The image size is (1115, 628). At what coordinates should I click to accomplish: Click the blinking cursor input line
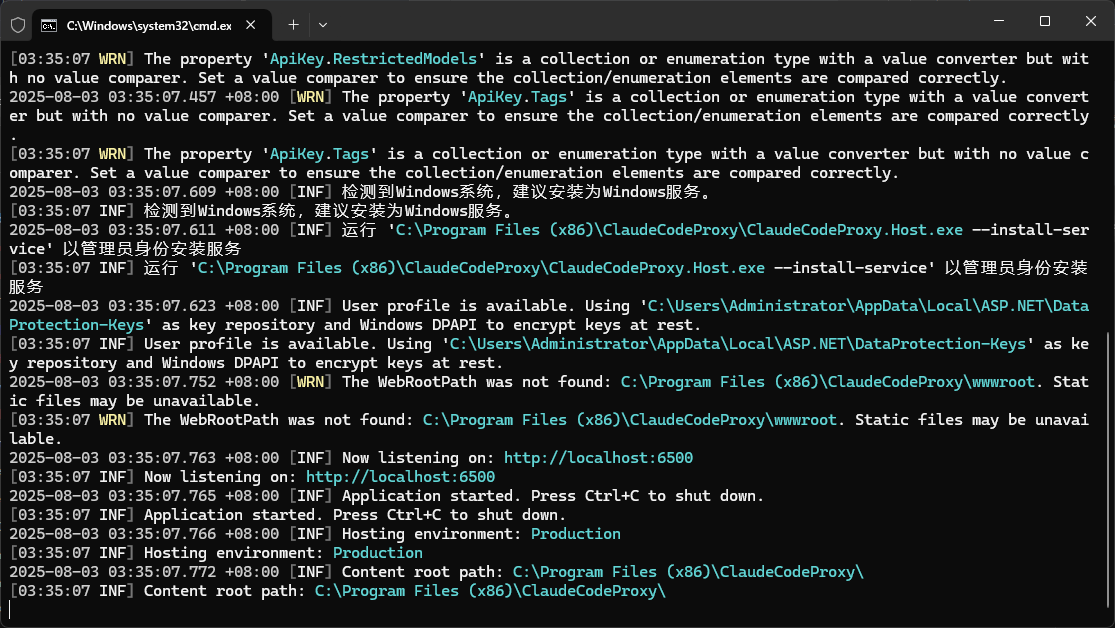[10, 609]
